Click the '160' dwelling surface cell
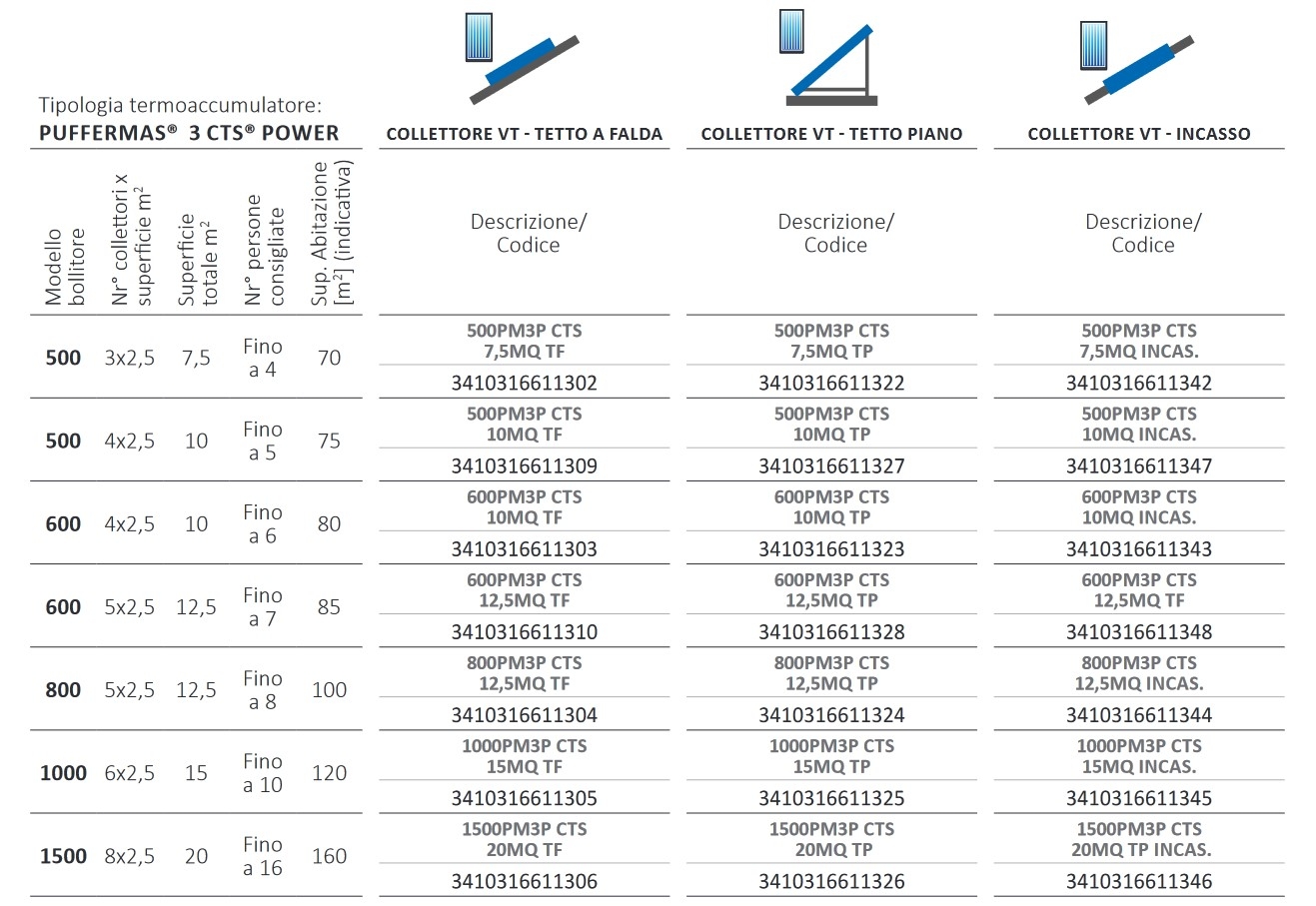The image size is (1316, 906). point(330,856)
